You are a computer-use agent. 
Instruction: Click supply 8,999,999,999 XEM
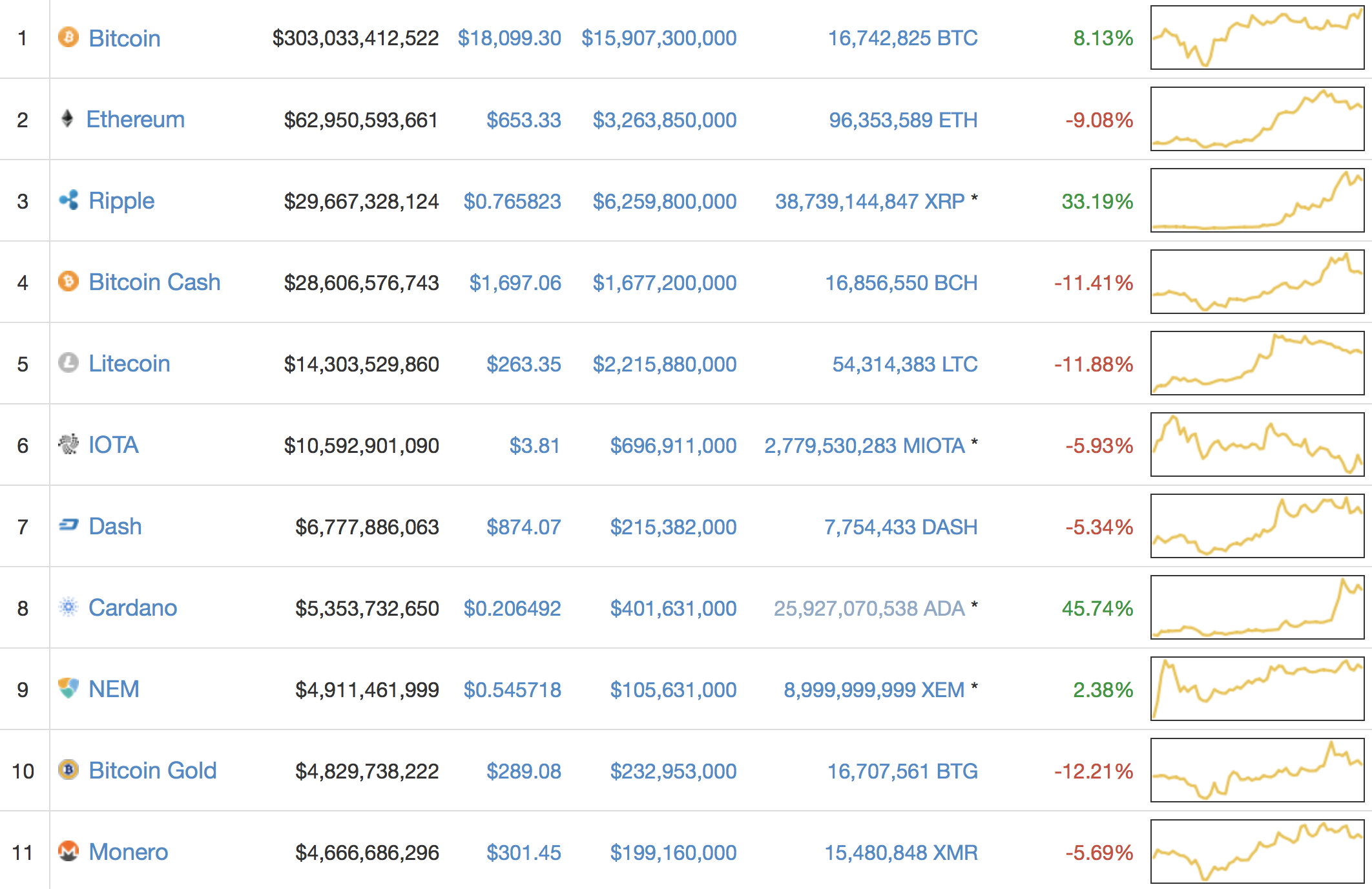(x=875, y=689)
